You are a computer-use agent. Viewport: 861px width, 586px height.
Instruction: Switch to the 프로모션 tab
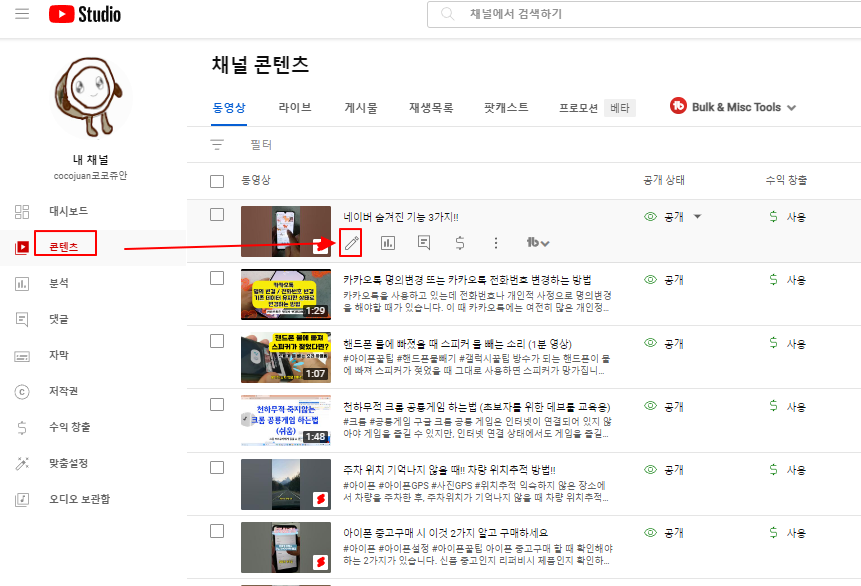[578, 108]
